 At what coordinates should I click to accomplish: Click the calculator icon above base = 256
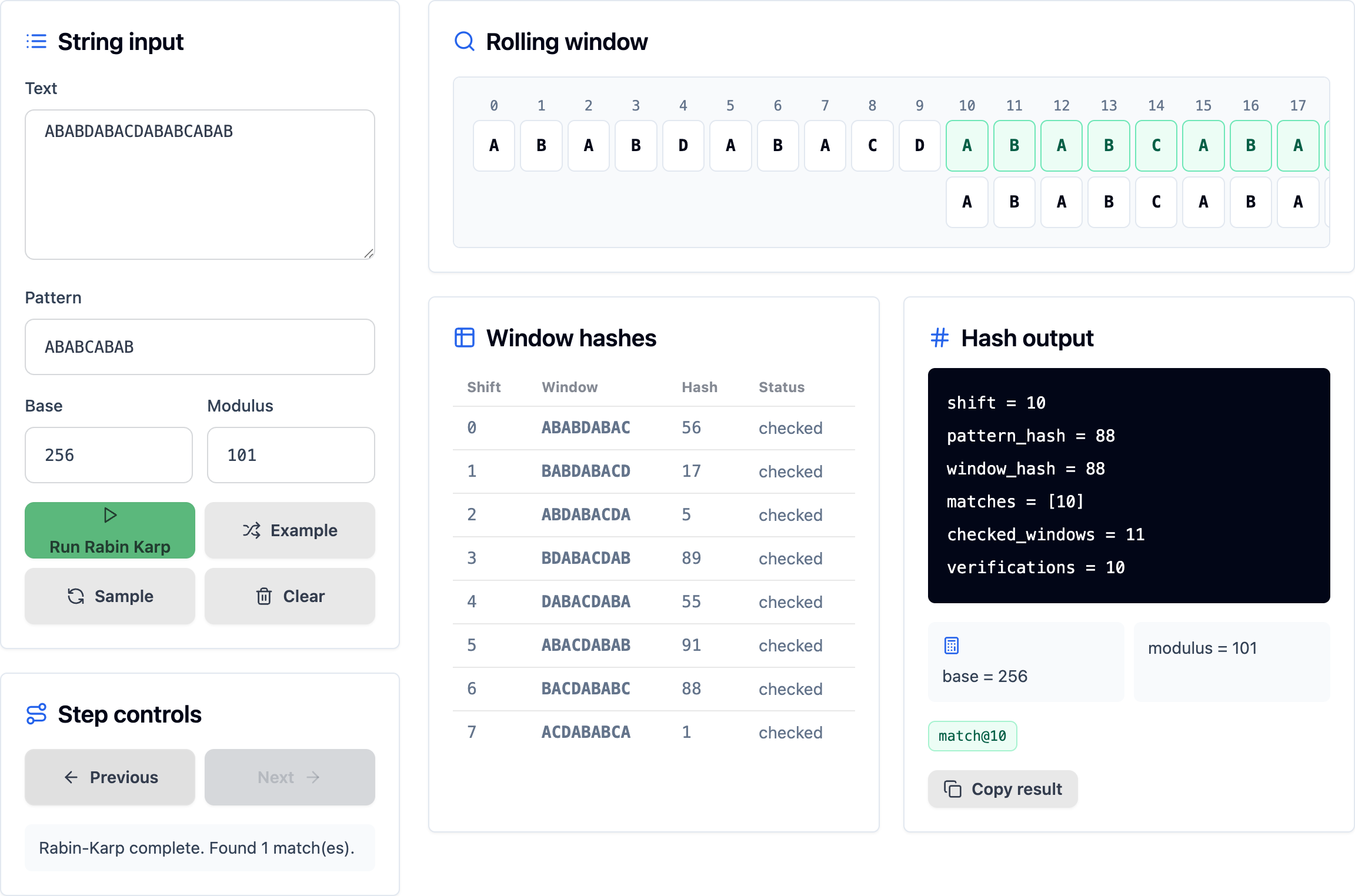(x=952, y=646)
